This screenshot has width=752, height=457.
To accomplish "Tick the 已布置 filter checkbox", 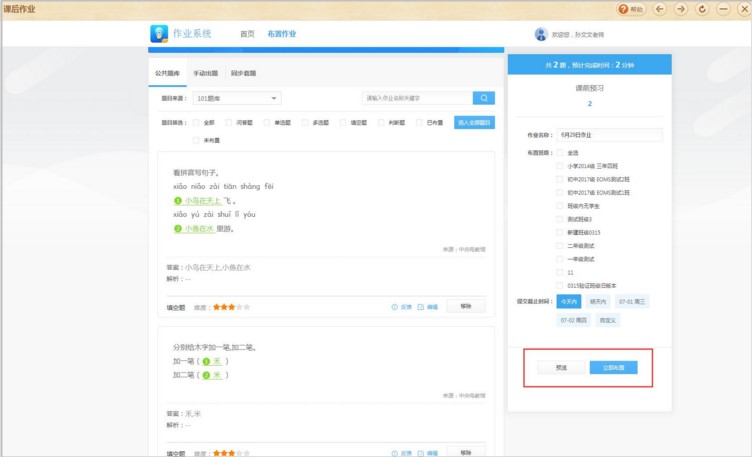I will [419, 123].
